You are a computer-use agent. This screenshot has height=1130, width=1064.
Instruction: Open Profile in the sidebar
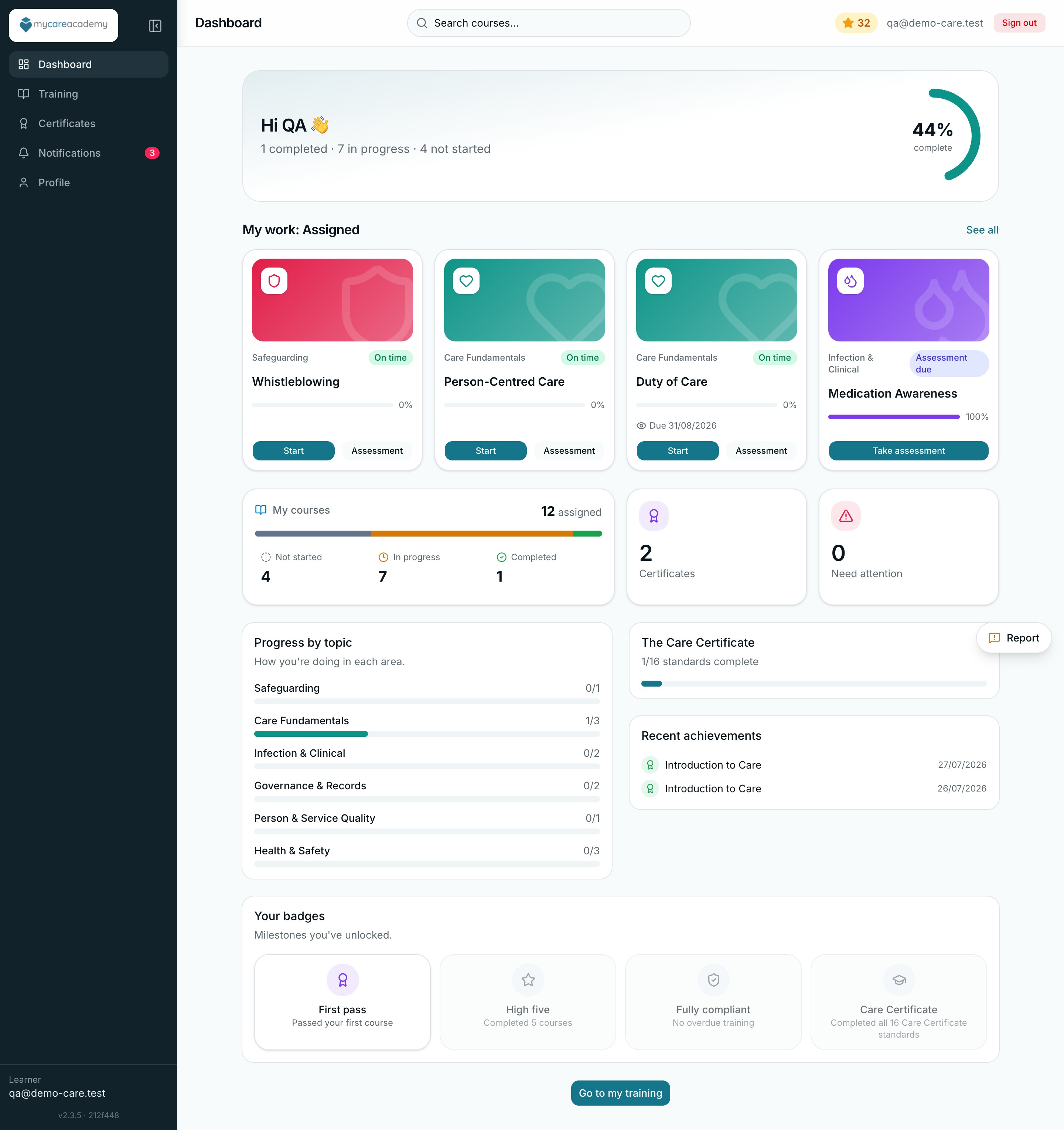(x=89, y=183)
